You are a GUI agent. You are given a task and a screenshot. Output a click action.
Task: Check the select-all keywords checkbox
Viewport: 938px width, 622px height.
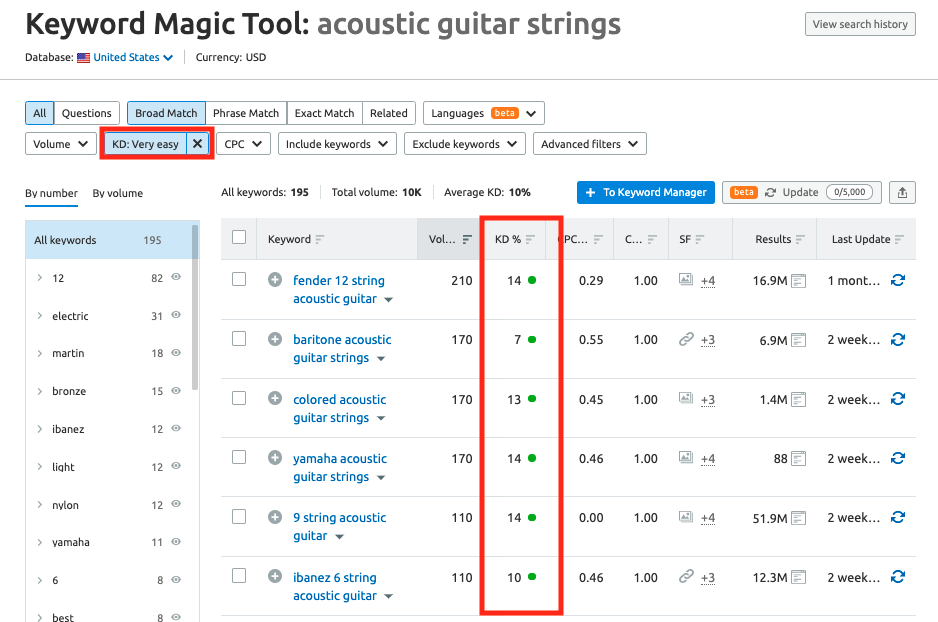239,238
